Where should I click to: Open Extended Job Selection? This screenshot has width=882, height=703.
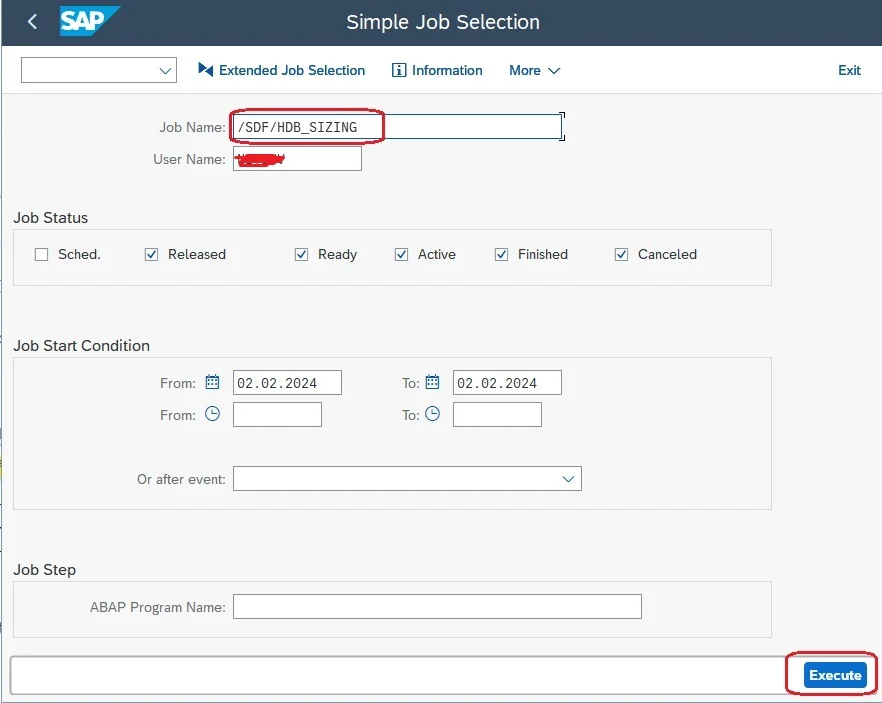pos(281,70)
